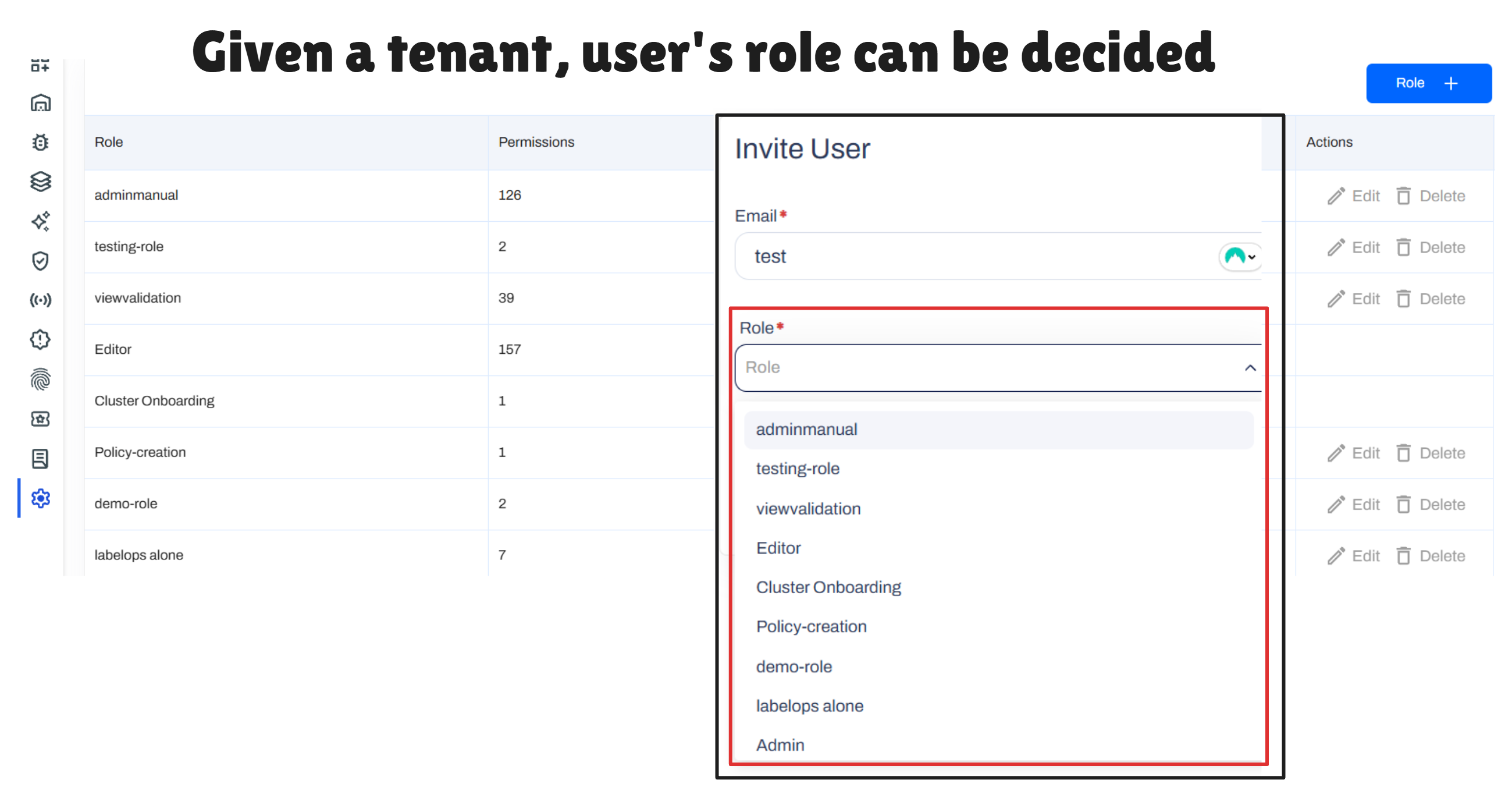Open the fingerprint sidebar icon
This screenshot has width=1512, height=812.
click(41, 380)
